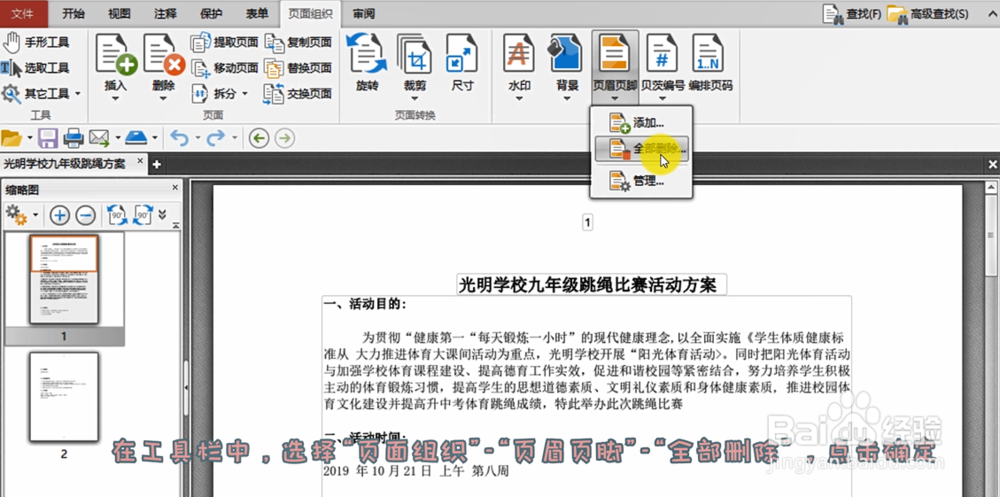
Task: Zoom in thumbnails with plus icon
Action: (59, 215)
